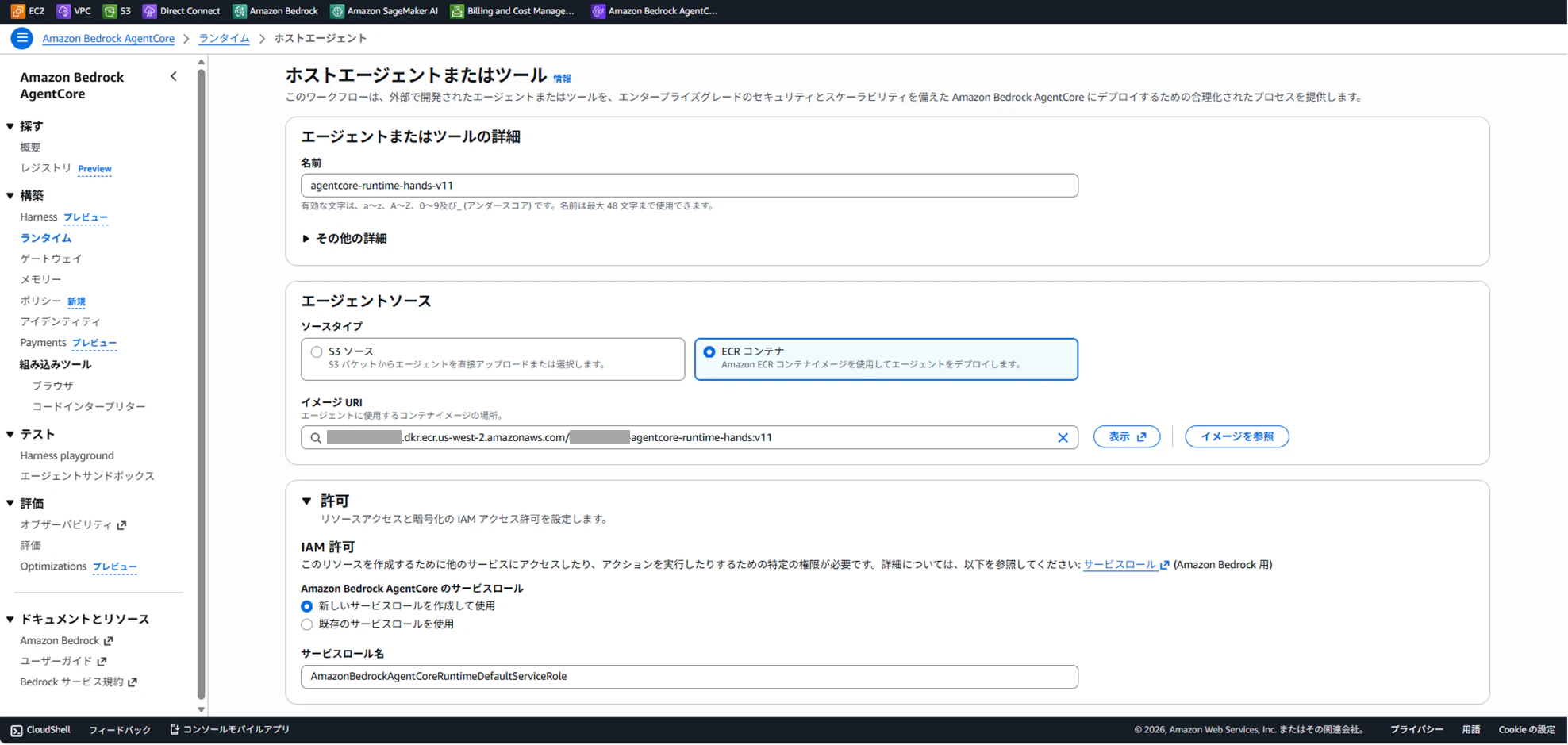The height and width of the screenshot is (745, 1568).
Task: Collapse the sidebar with the left chevron
Action: pos(174,77)
